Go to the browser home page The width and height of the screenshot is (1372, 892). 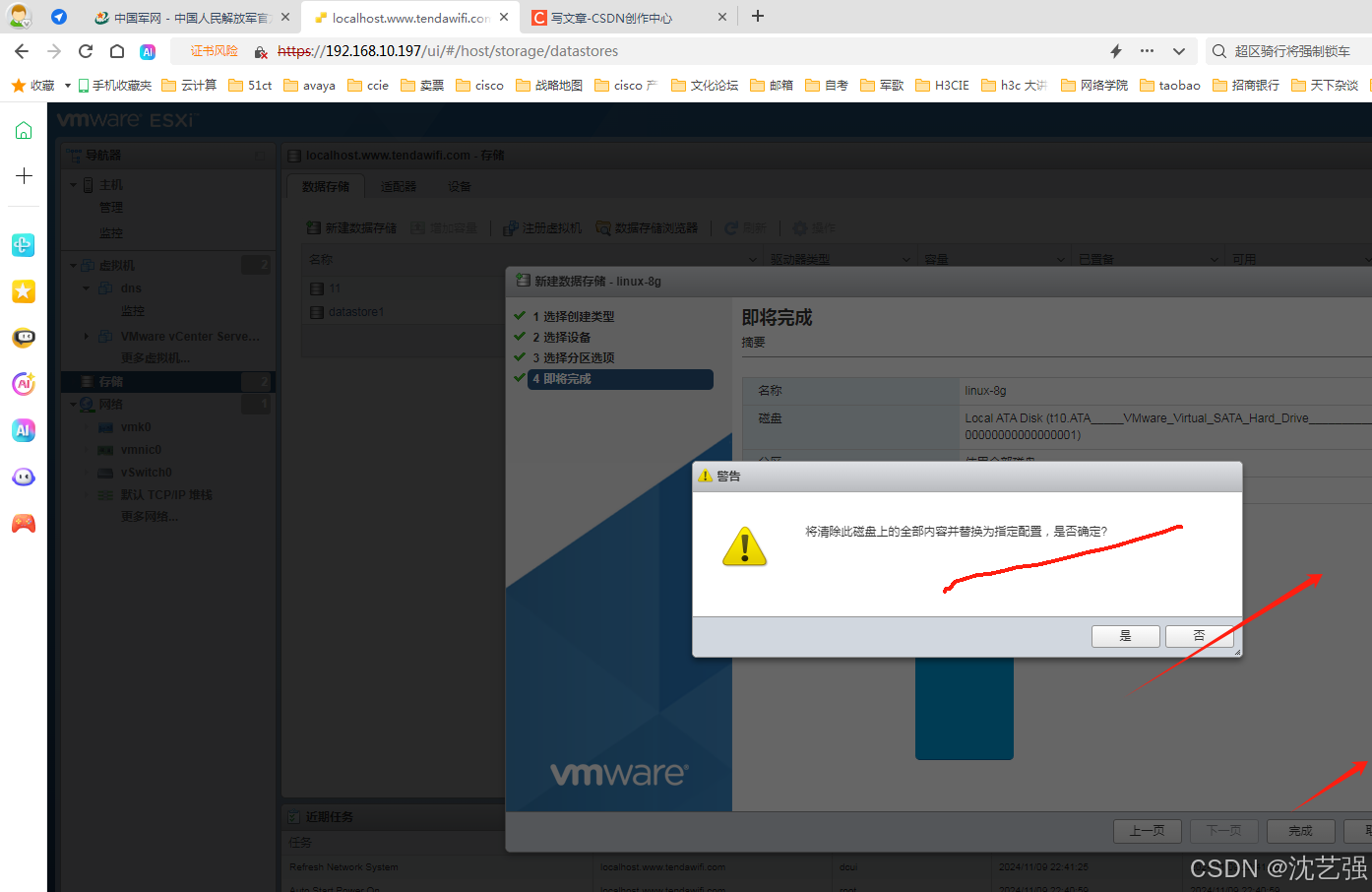click(117, 51)
